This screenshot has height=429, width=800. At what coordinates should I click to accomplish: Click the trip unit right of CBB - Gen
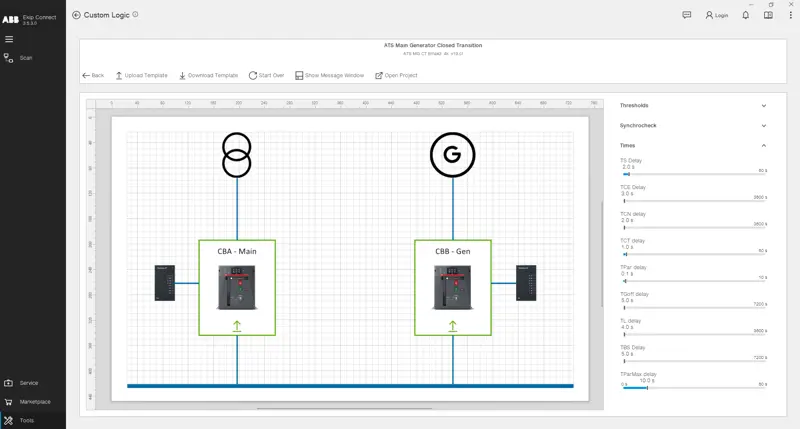pos(526,282)
